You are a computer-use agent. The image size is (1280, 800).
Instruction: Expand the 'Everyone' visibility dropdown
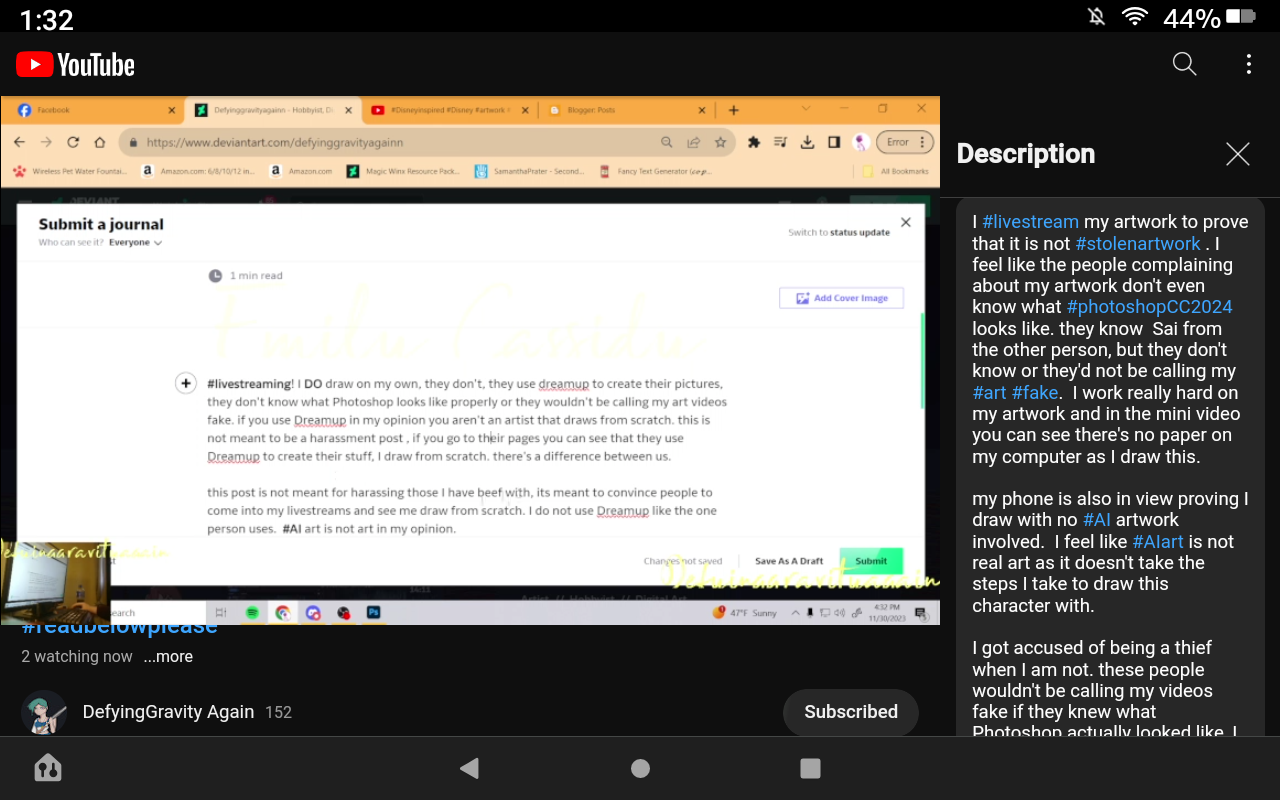pos(135,242)
